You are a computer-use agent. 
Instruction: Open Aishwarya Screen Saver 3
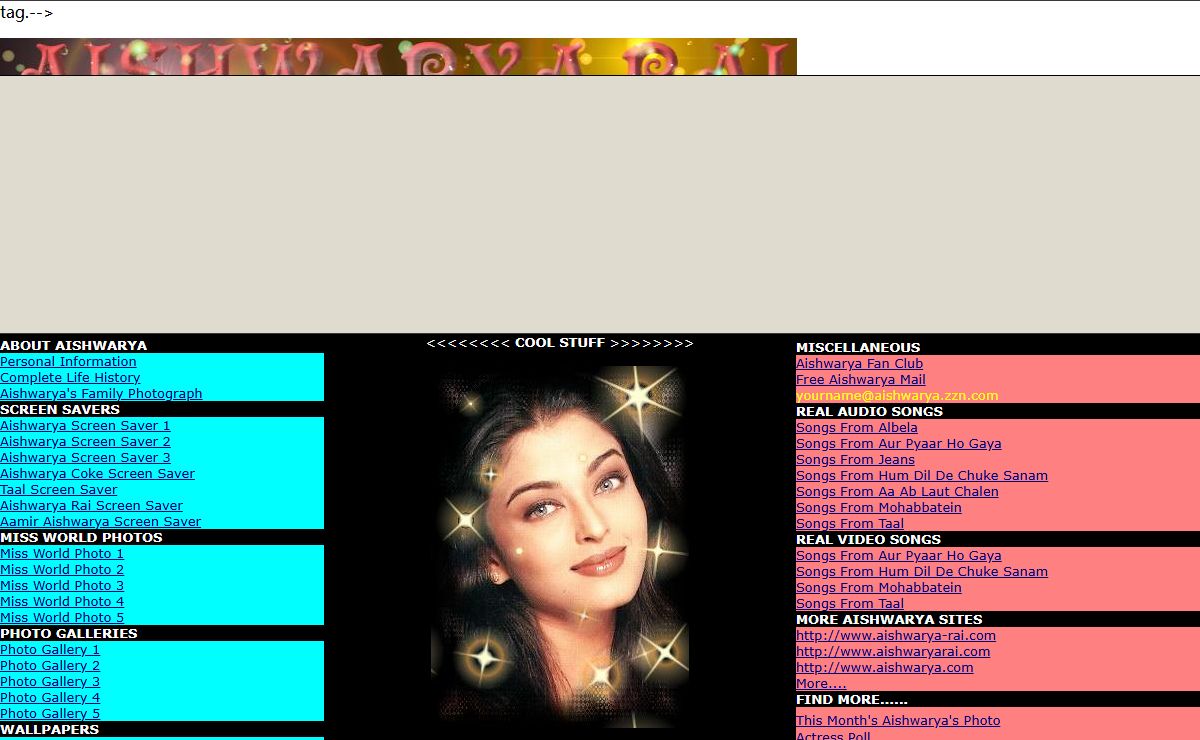(x=85, y=458)
